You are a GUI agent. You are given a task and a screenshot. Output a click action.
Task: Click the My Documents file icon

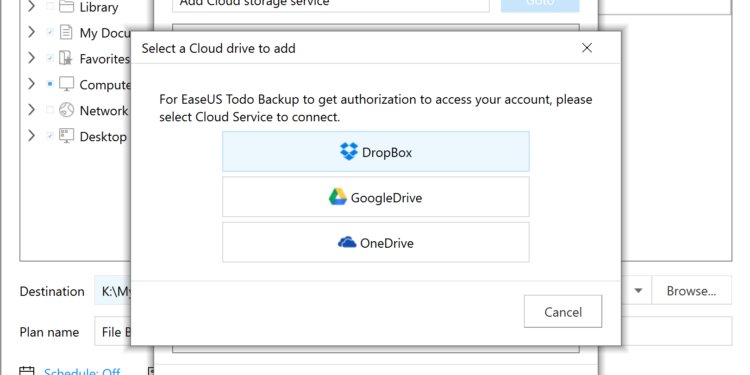tap(66, 33)
